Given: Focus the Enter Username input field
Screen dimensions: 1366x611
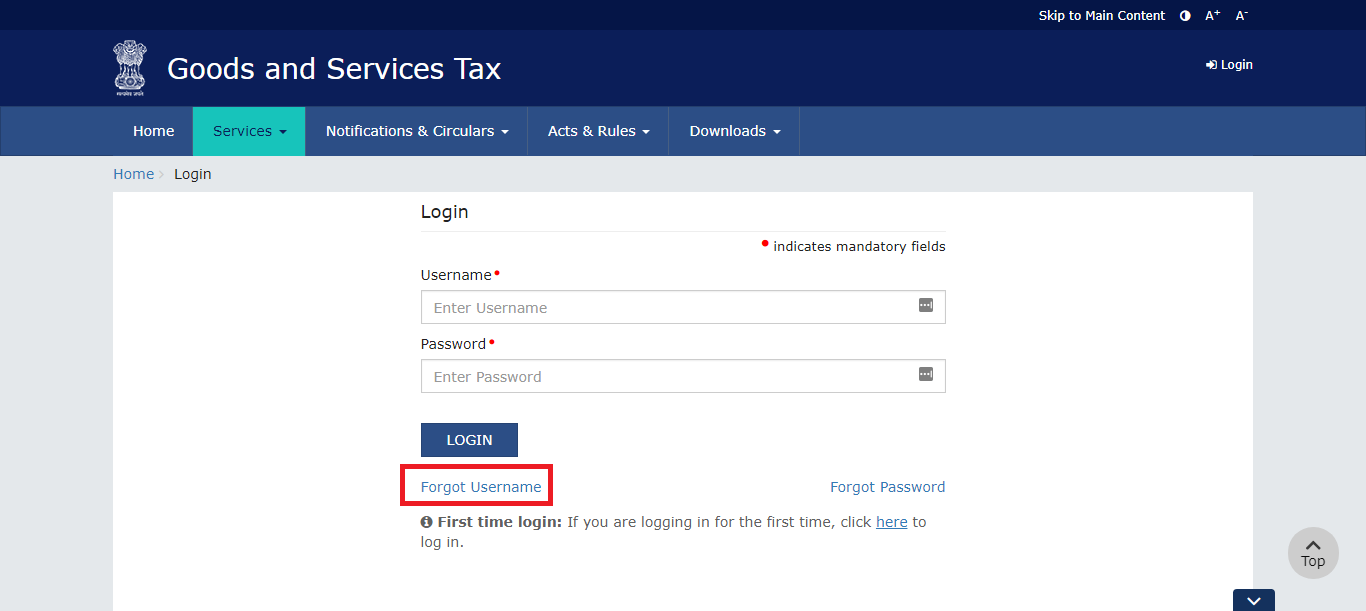Looking at the screenshot, I should point(683,307).
